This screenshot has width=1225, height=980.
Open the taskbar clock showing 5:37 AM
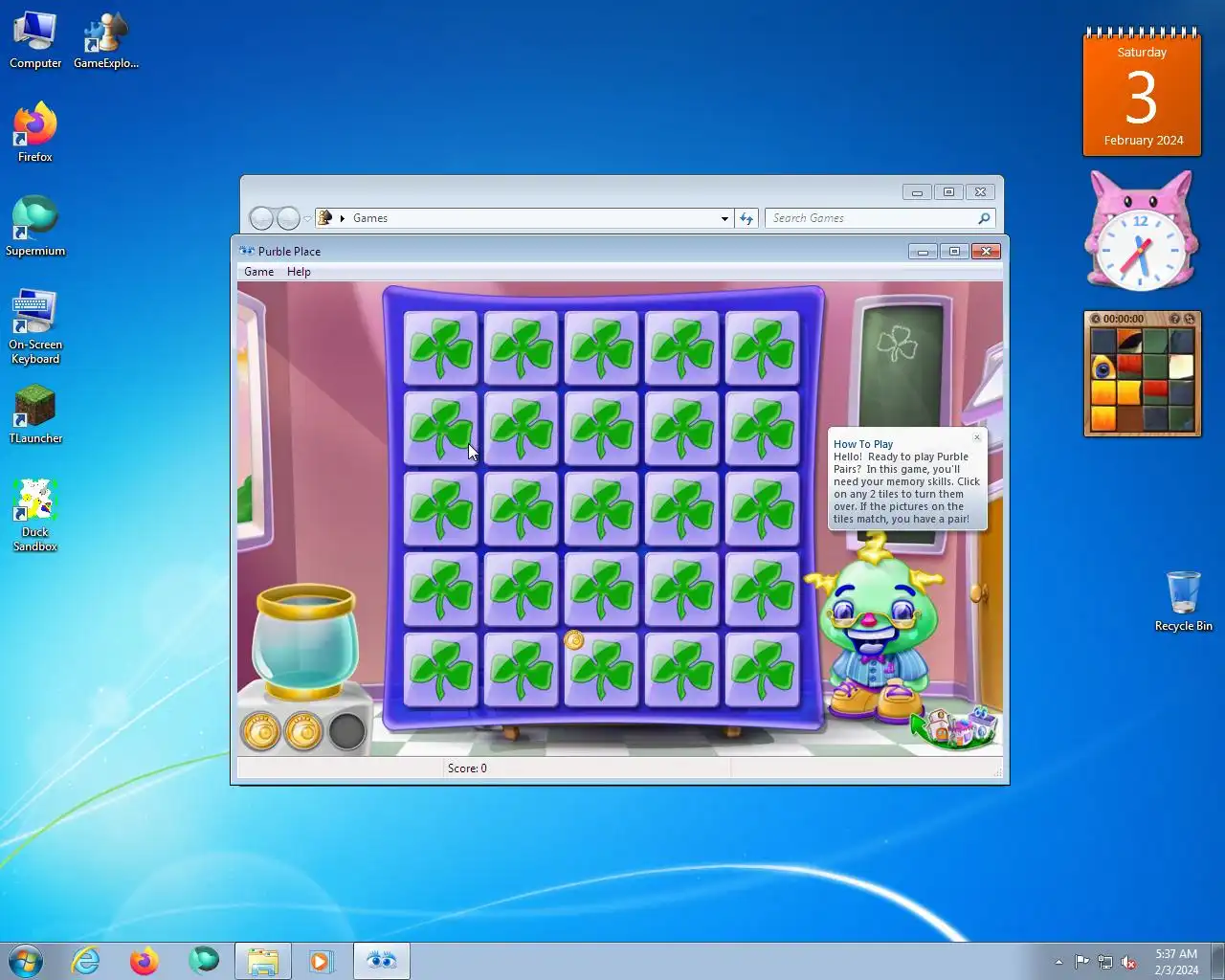pos(1176,962)
